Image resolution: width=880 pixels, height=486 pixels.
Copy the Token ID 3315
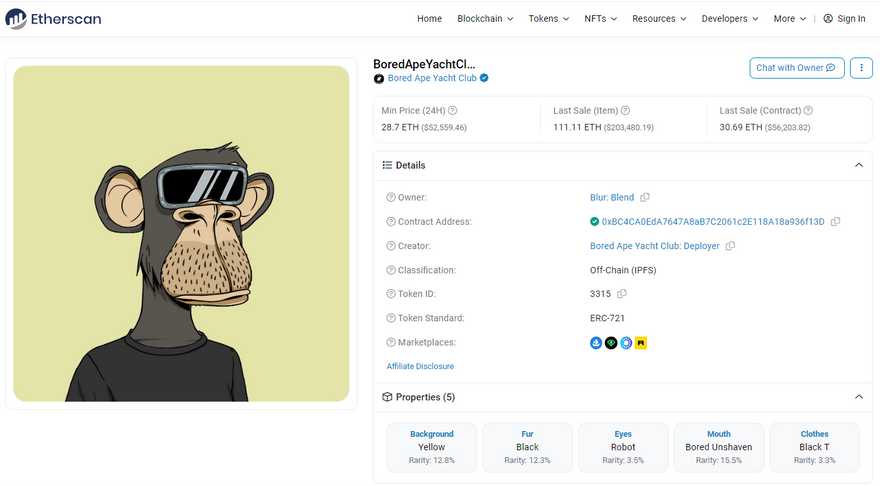pos(622,294)
